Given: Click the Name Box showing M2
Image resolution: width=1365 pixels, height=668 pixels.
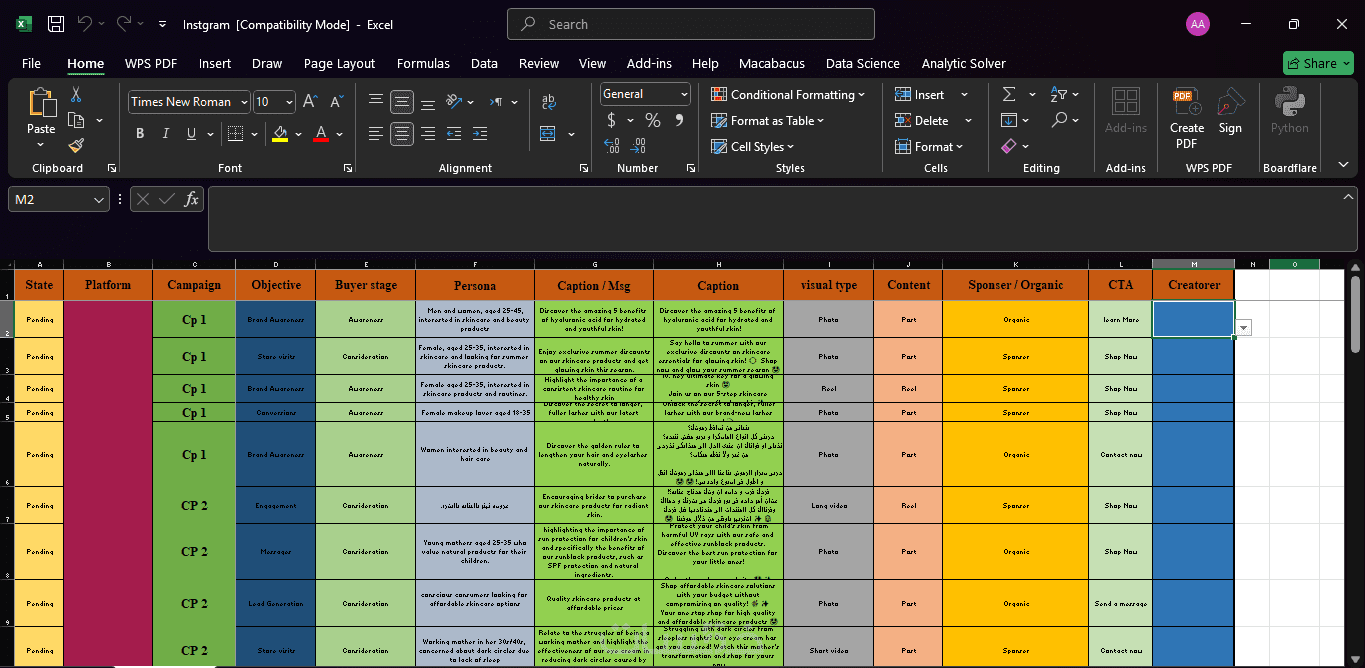Looking at the screenshot, I should (x=50, y=199).
